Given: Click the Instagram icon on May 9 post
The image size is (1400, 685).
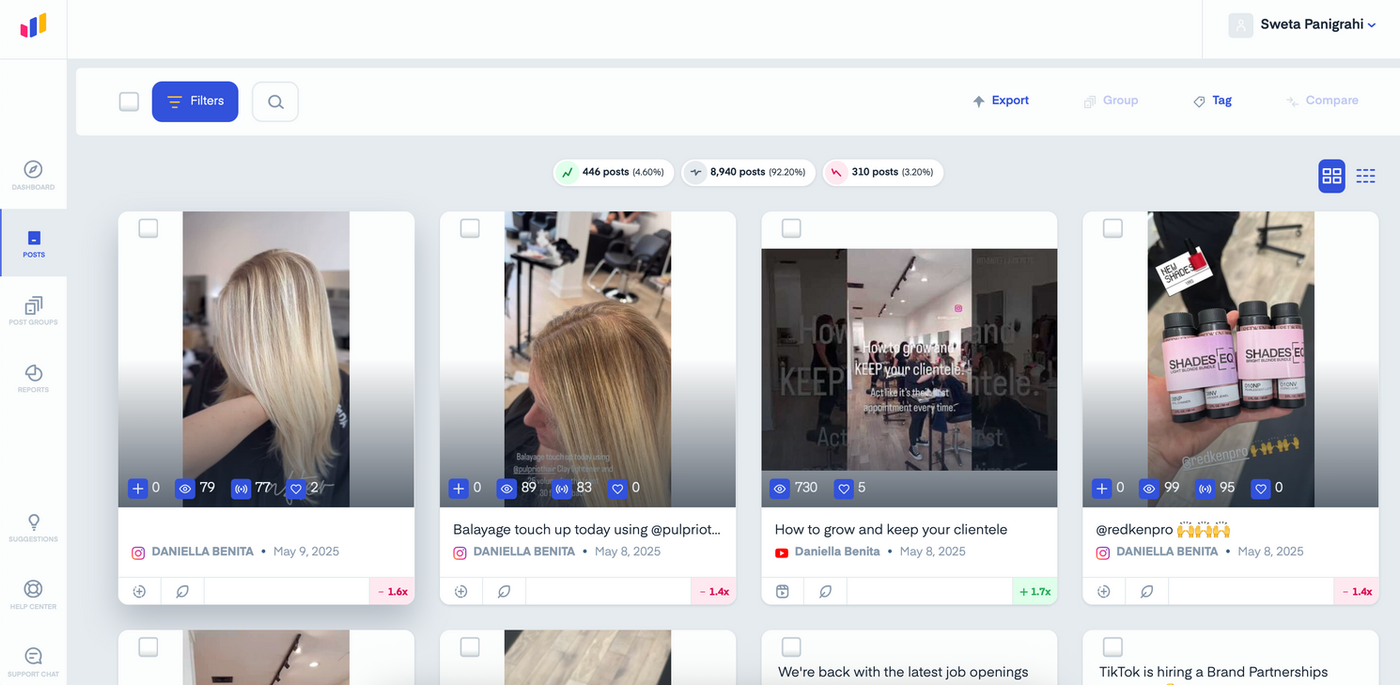Looking at the screenshot, I should coord(139,552).
